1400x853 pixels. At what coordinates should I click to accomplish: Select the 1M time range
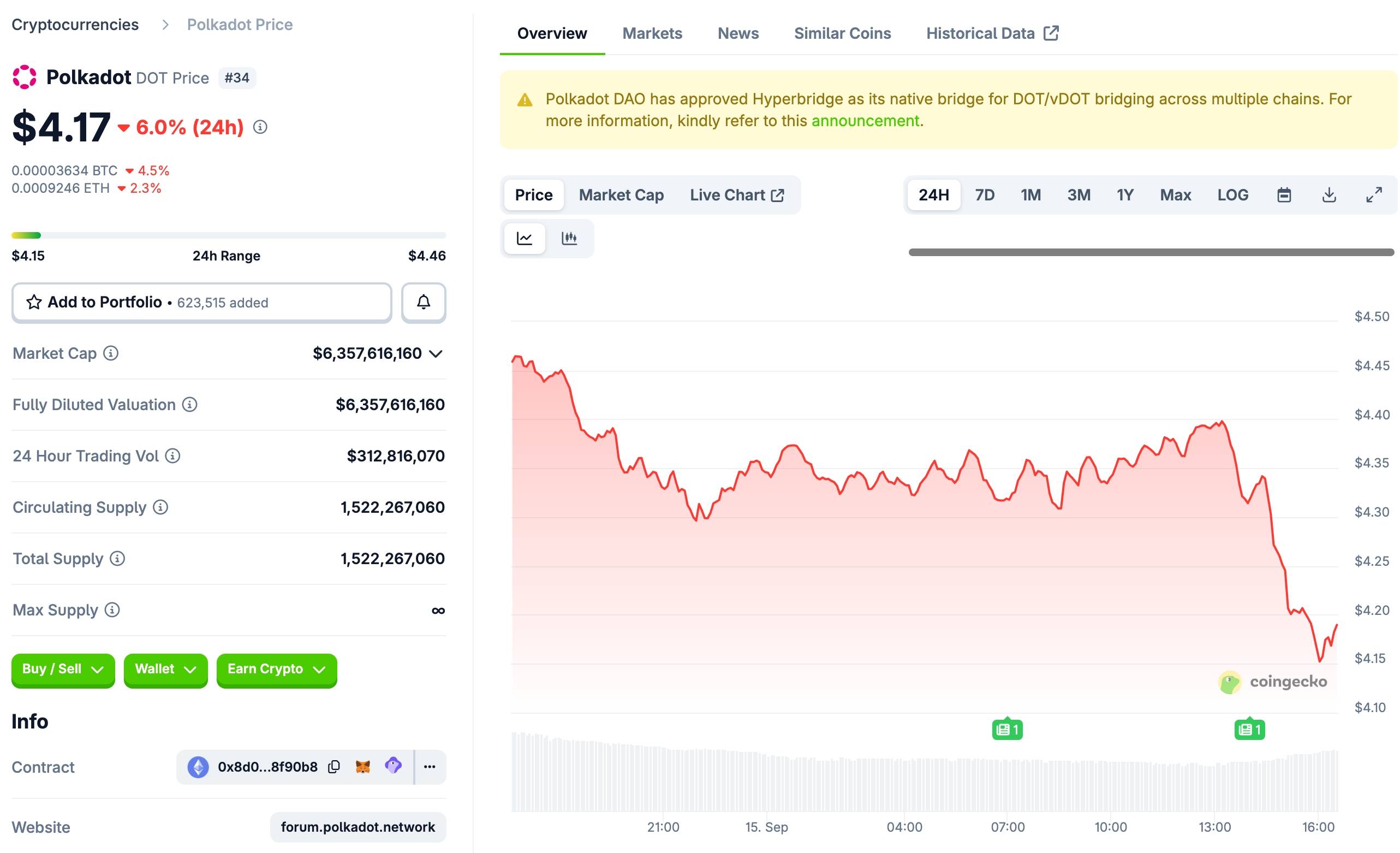tap(1030, 195)
